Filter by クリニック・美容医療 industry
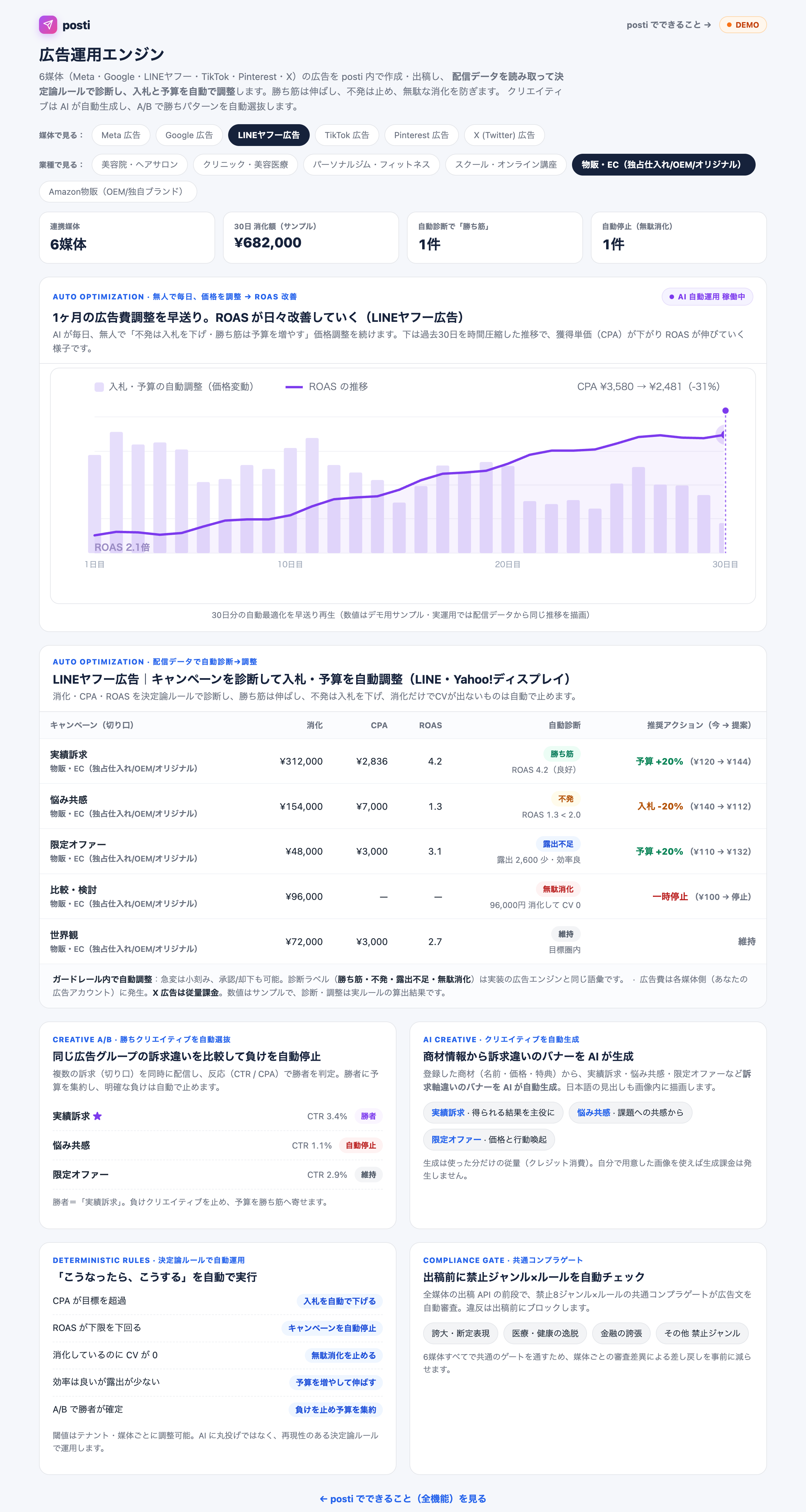Image resolution: width=806 pixels, height=1512 pixels. point(245,164)
